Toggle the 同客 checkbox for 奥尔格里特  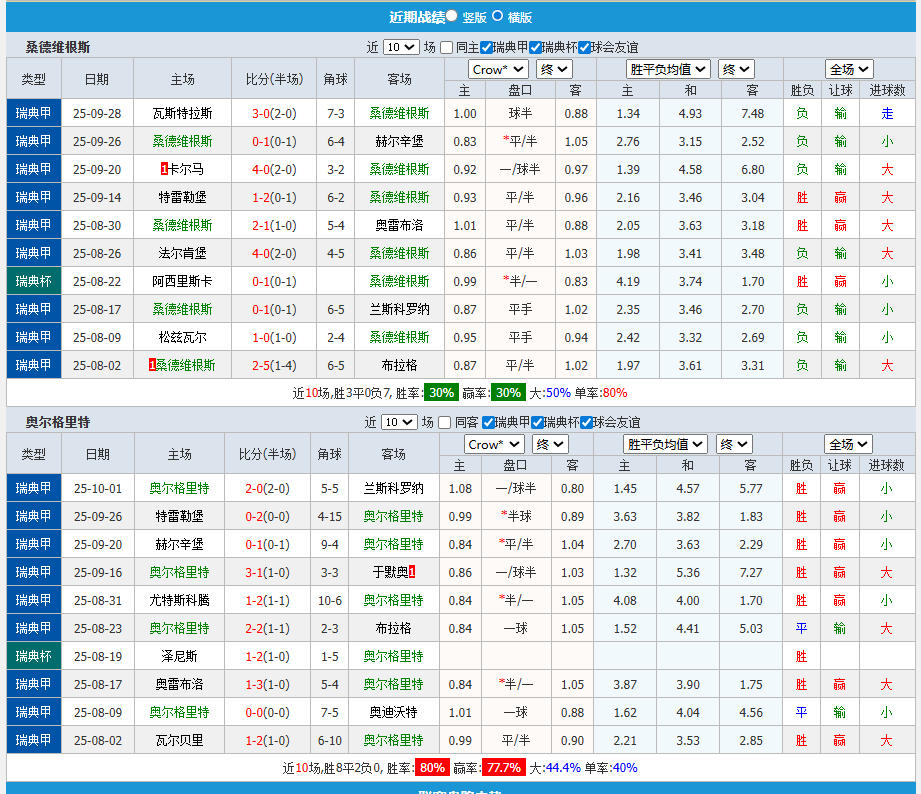coord(446,422)
